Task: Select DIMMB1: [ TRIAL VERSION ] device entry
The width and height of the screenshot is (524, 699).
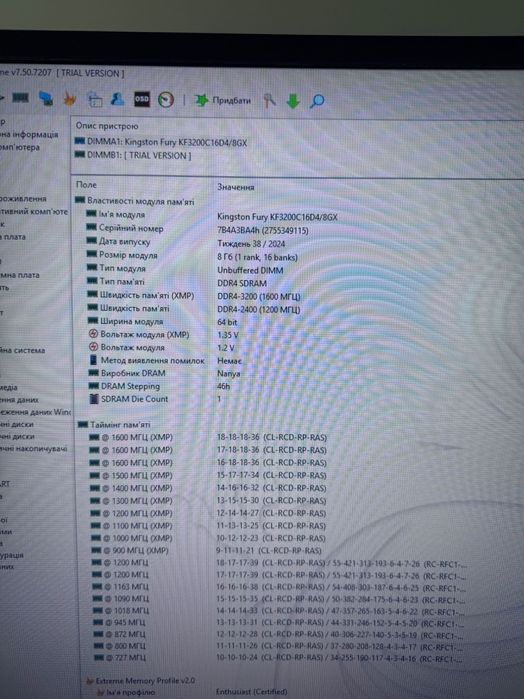Action: (133, 156)
